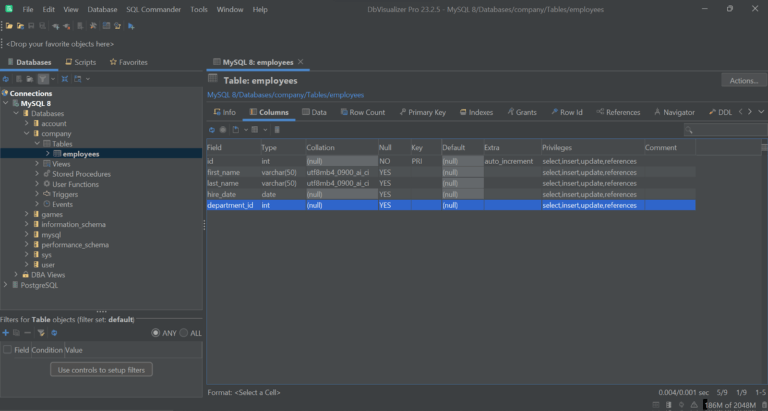
Task: Click the new SQL Commander run icon
Action: pyautogui.click(x=131, y=26)
